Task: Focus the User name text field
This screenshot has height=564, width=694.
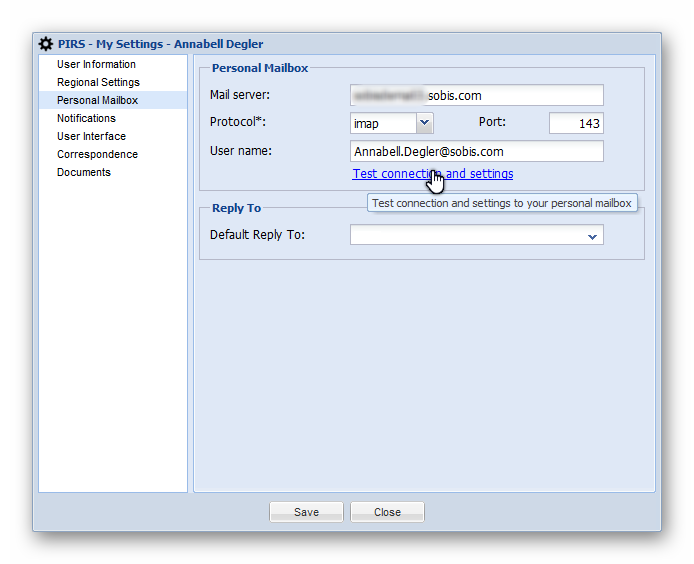Action: (476, 151)
